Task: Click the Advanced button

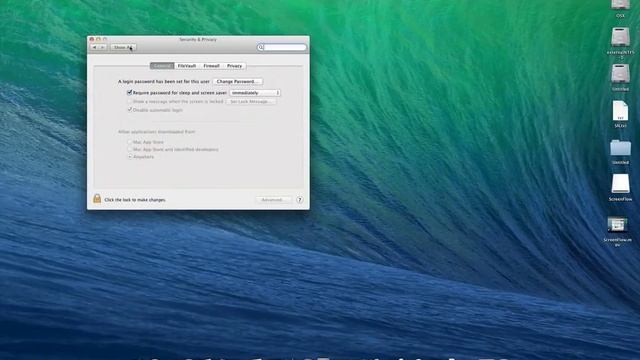Action: click(273, 200)
